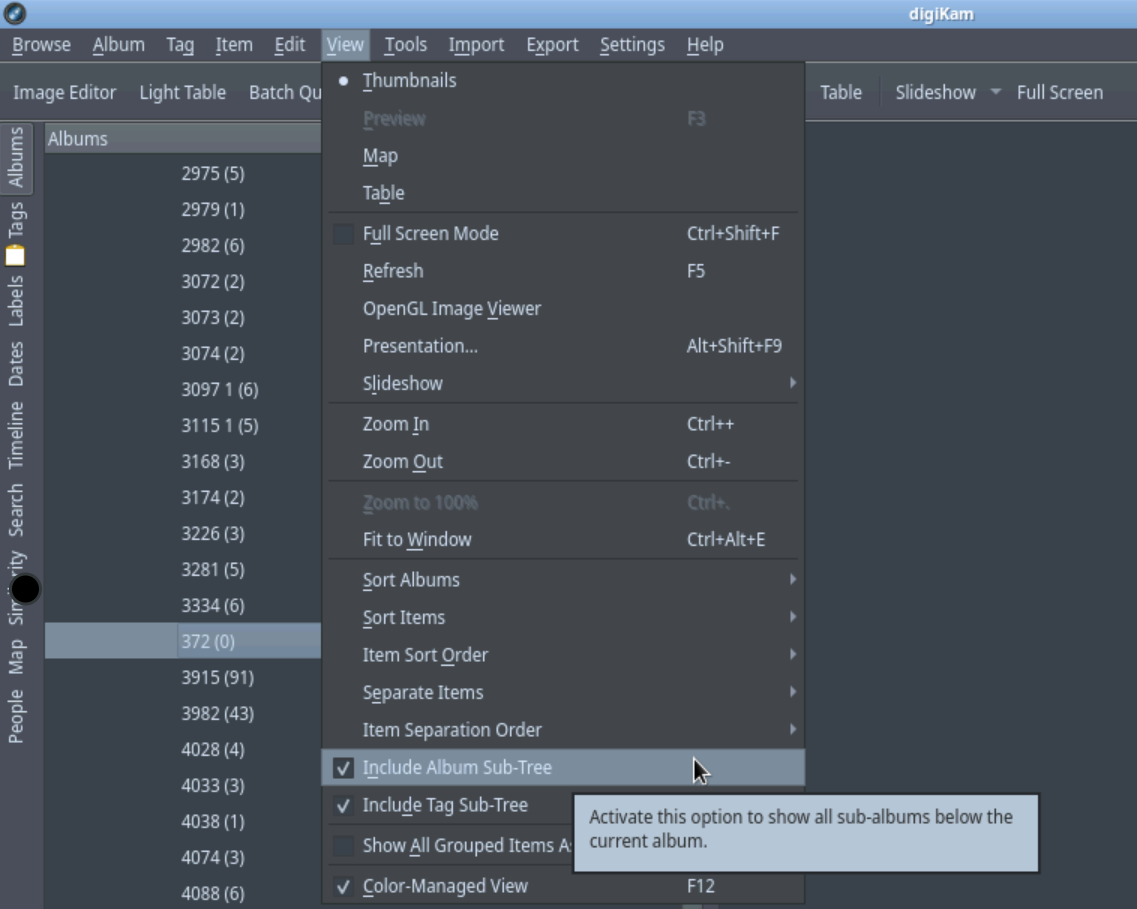This screenshot has height=909, width=1137.
Task: Open Presentation... from View menu
Action: click(x=563, y=346)
